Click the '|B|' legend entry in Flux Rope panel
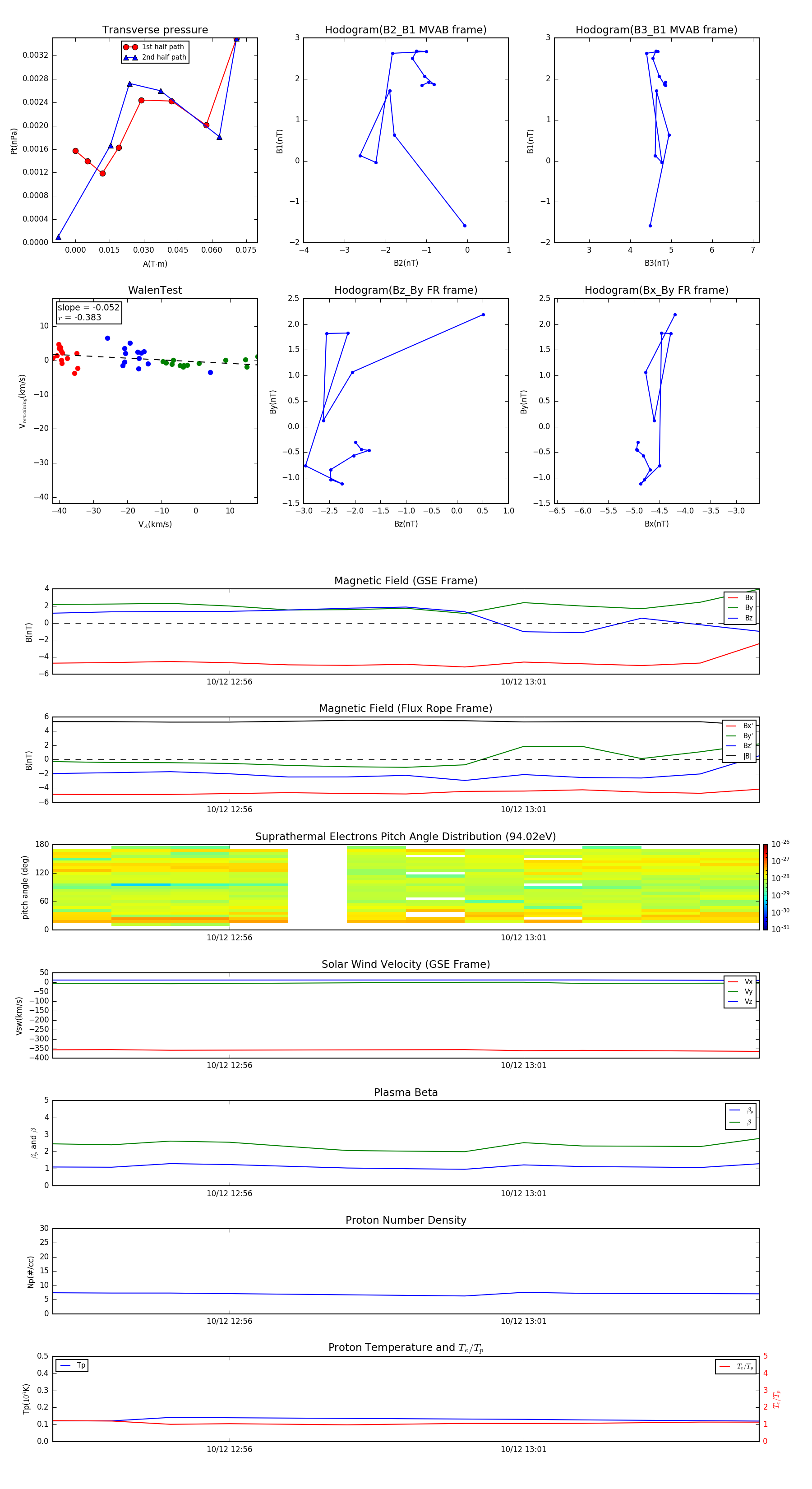The height and width of the screenshot is (1489, 812). tap(740, 756)
